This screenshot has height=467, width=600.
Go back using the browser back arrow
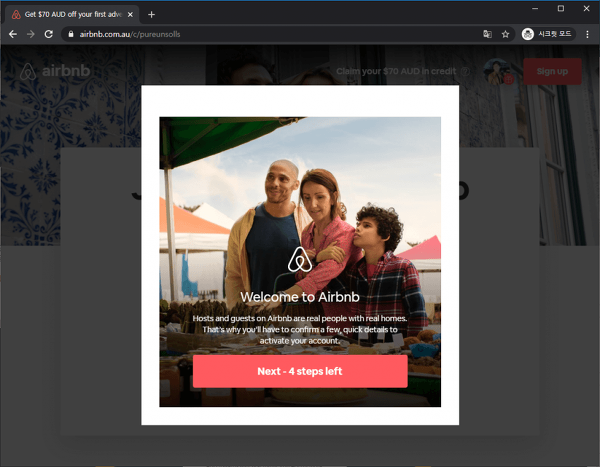(x=13, y=34)
